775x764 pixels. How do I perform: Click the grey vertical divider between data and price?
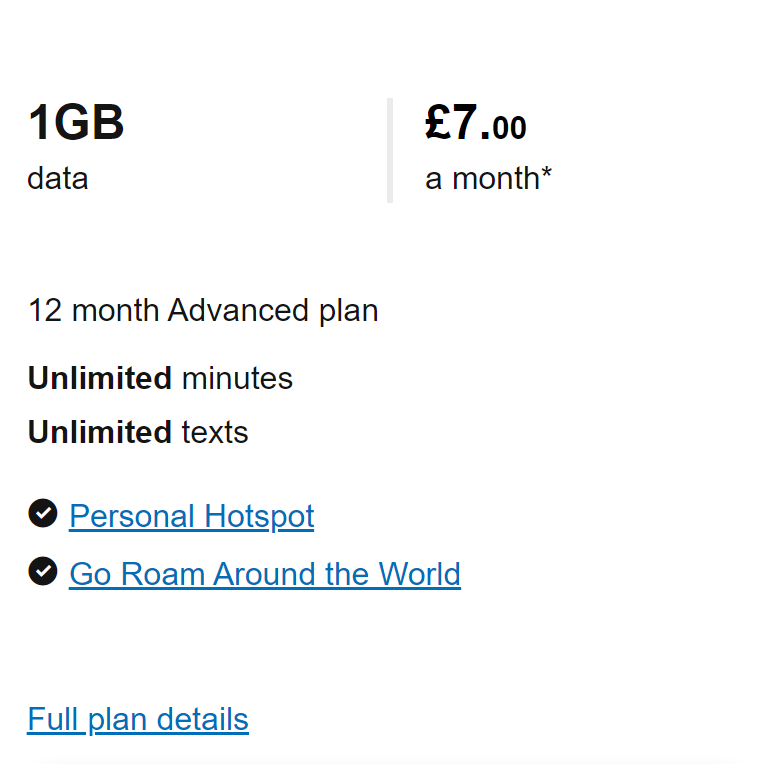click(390, 150)
